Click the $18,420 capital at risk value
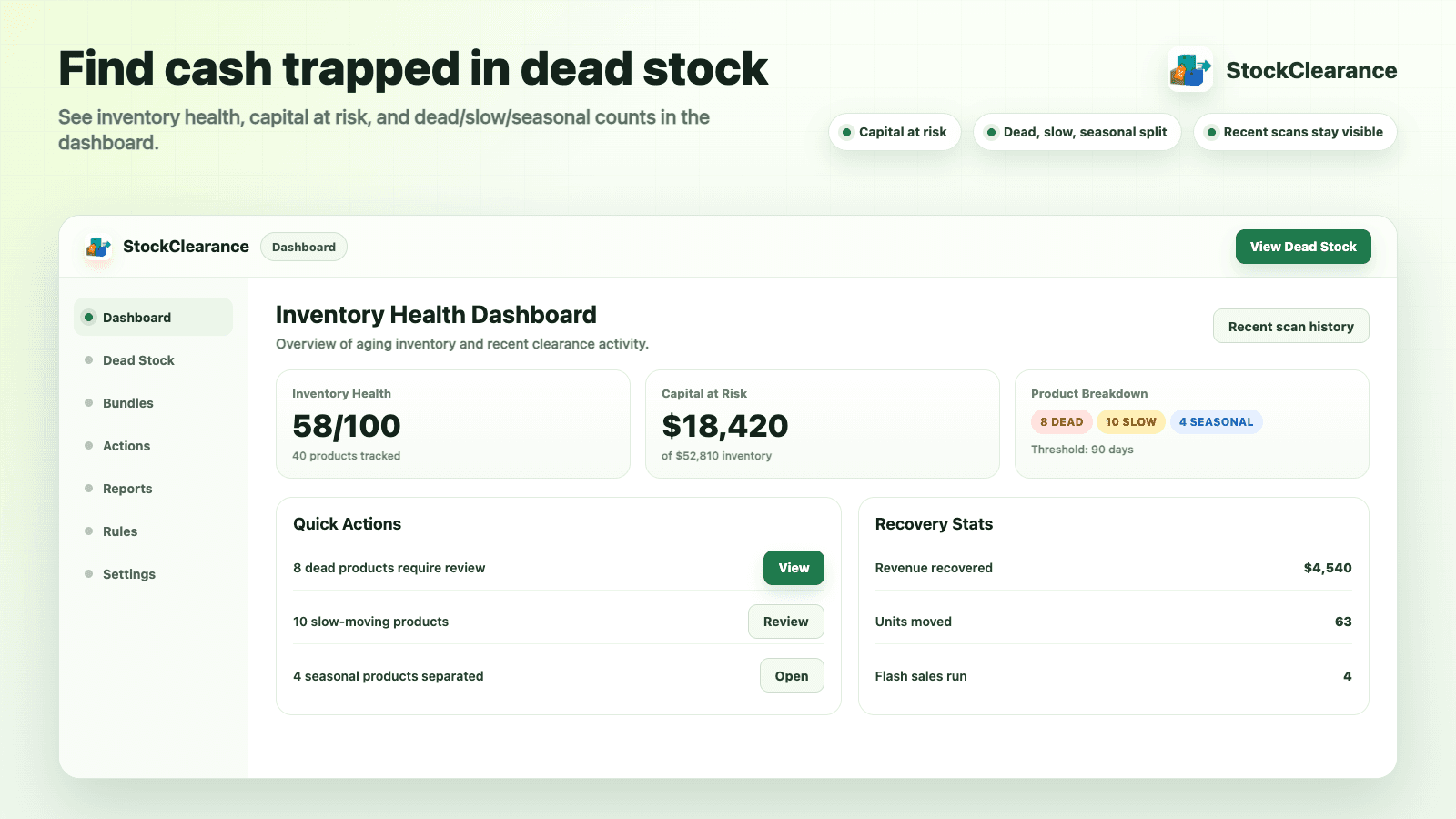Viewport: 1456px width, 819px height. click(x=725, y=425)
